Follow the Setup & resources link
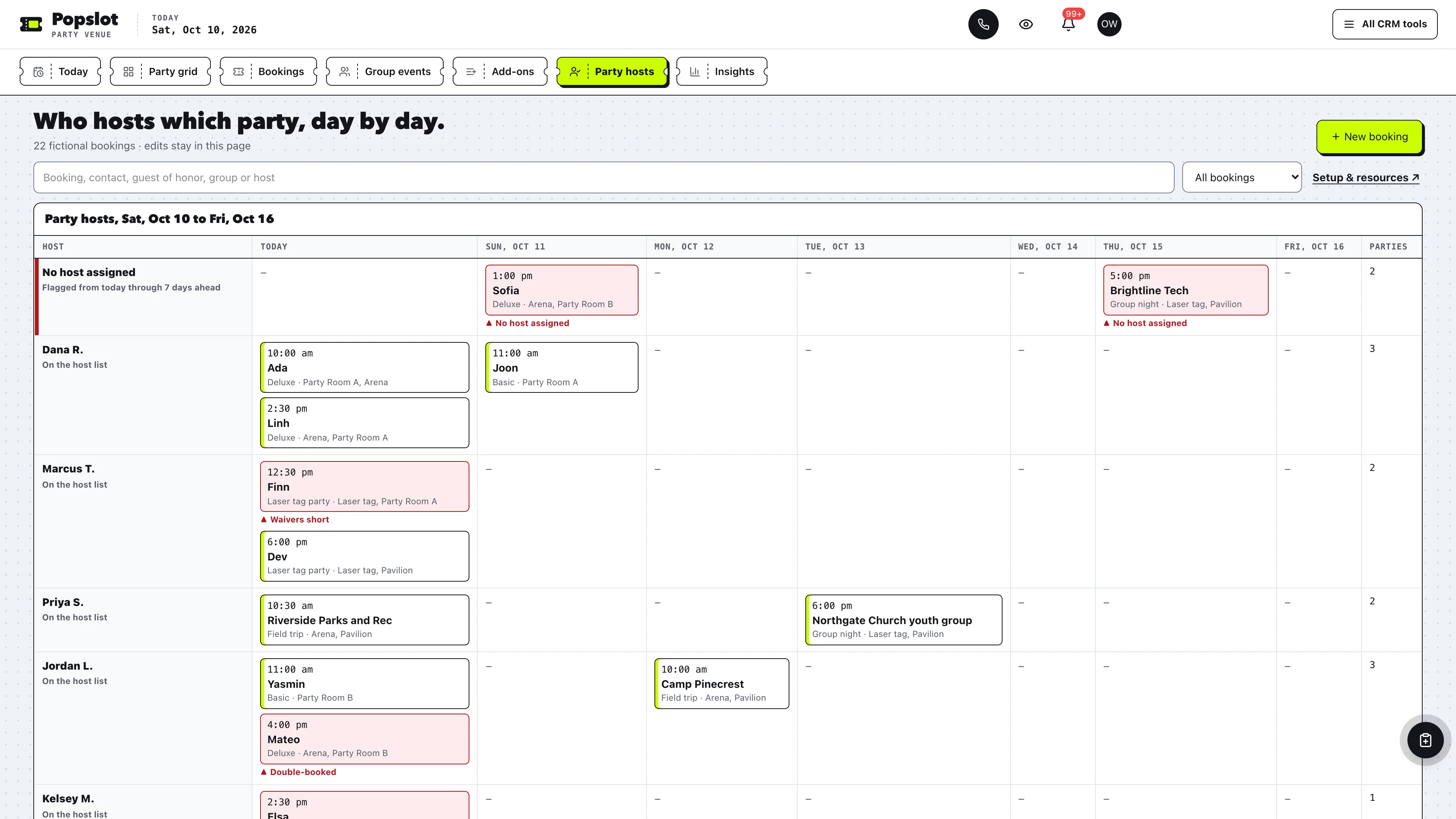Screen dimensions: 1456x819 (1365, 177)
